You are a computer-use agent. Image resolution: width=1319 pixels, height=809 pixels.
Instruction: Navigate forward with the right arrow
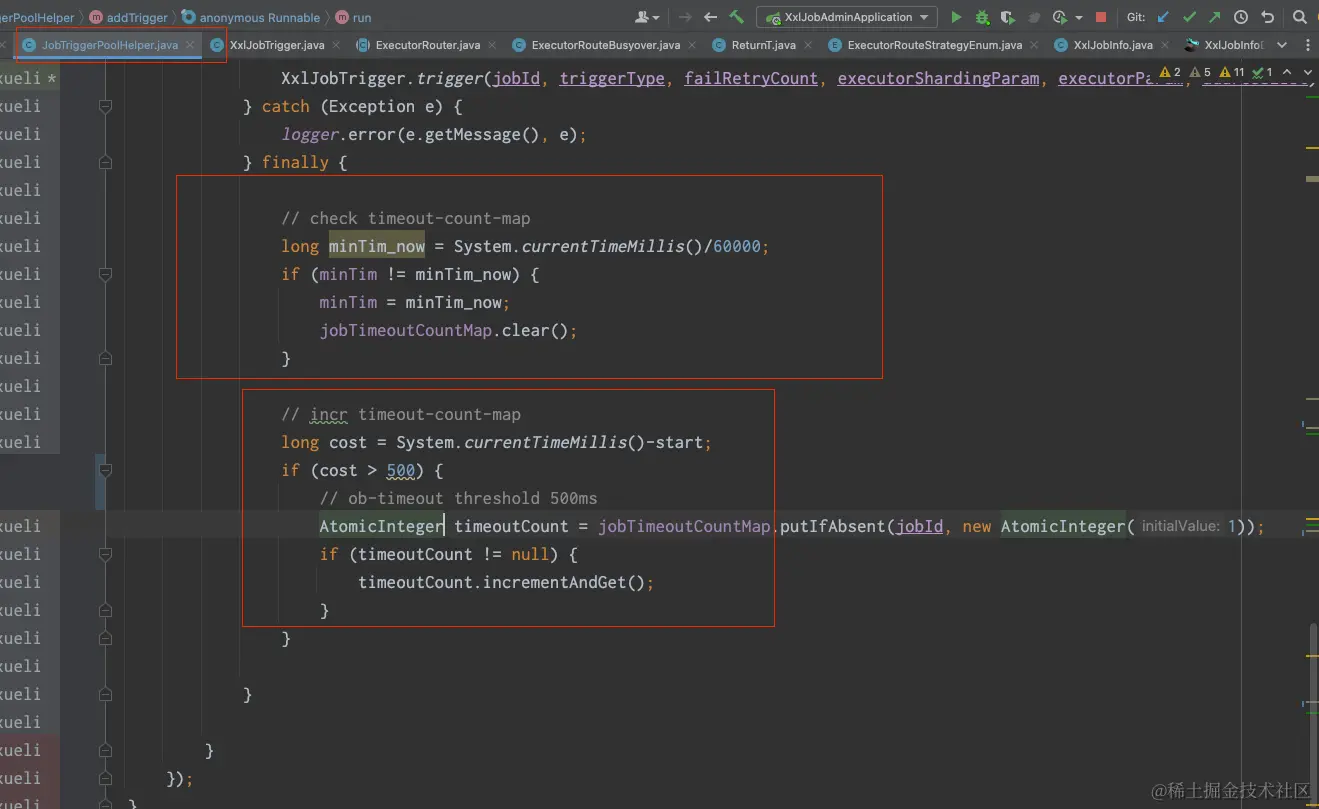coord(685,17)
